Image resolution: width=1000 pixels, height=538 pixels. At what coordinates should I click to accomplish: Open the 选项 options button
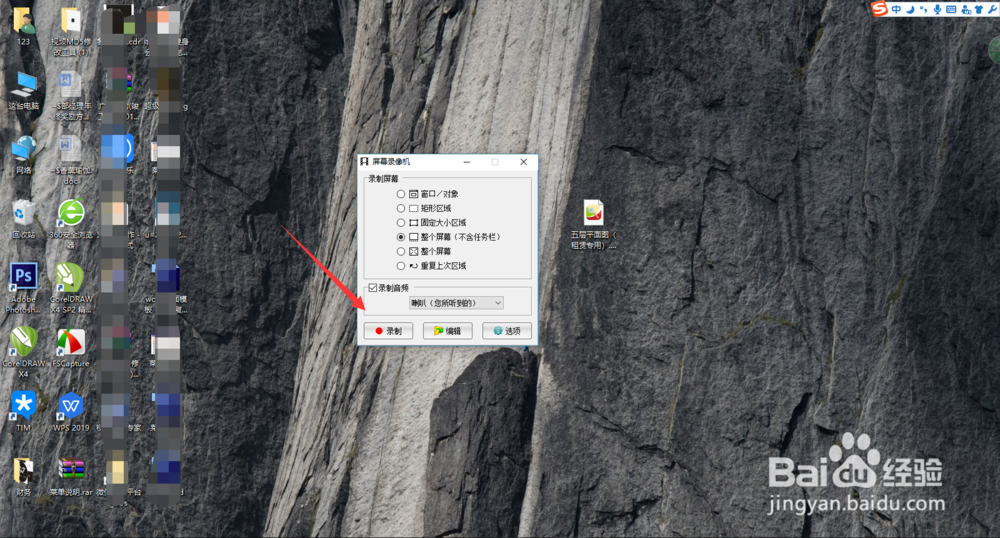(x=507, y=331)
